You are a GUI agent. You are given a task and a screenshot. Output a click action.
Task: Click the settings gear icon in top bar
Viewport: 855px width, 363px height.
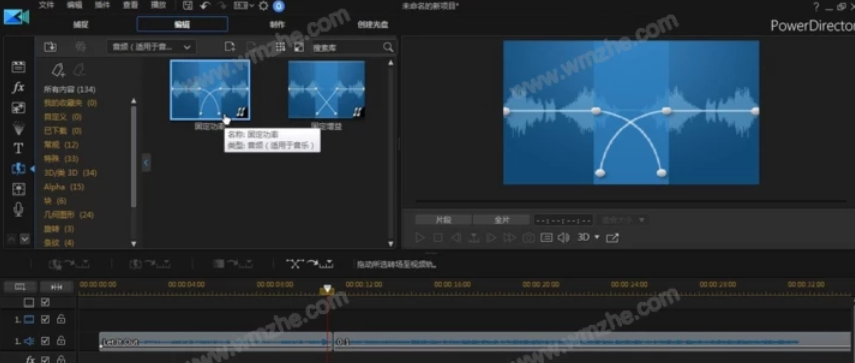click(x=263, y=6)
